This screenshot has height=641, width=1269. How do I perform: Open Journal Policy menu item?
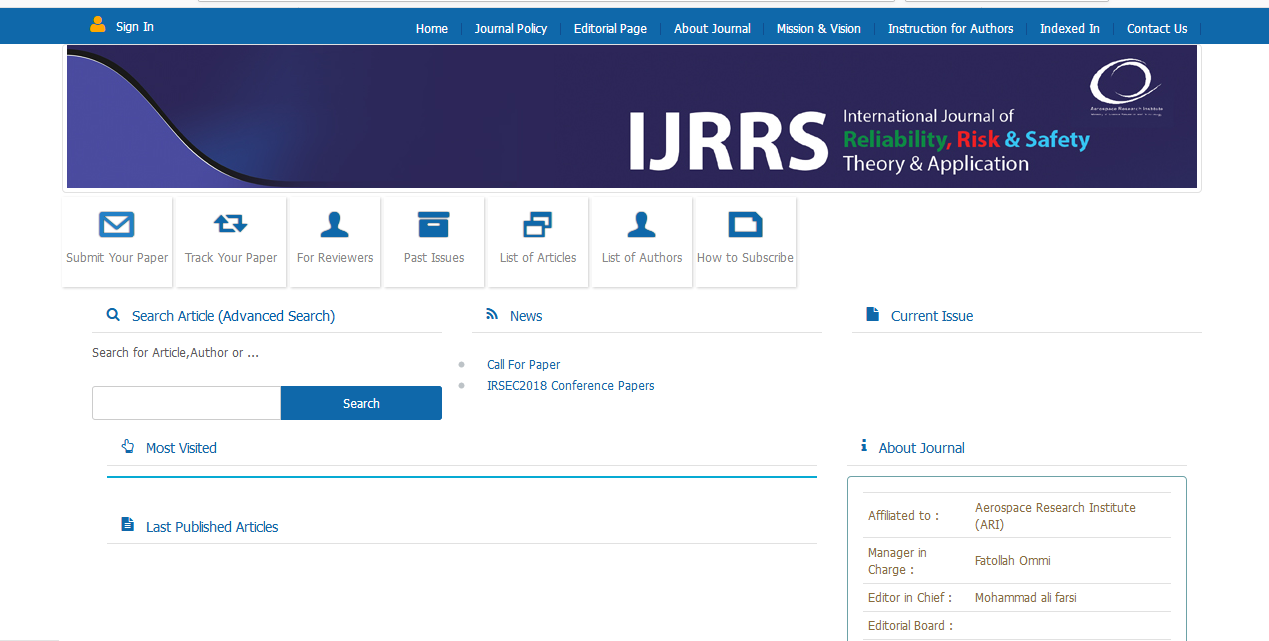coord(511,29)
